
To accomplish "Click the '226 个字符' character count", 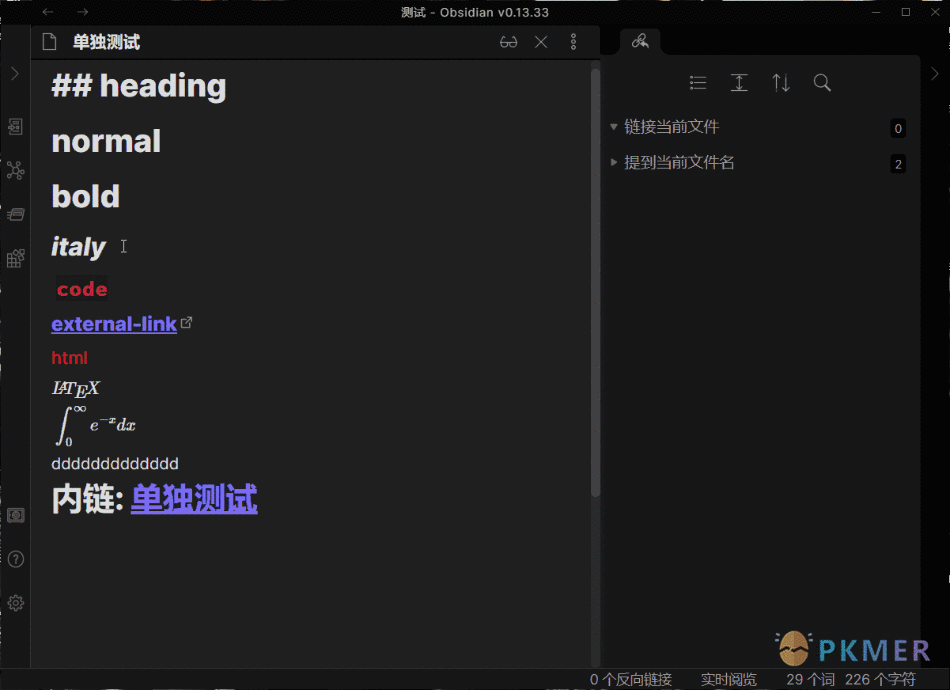I will point(880,680).
